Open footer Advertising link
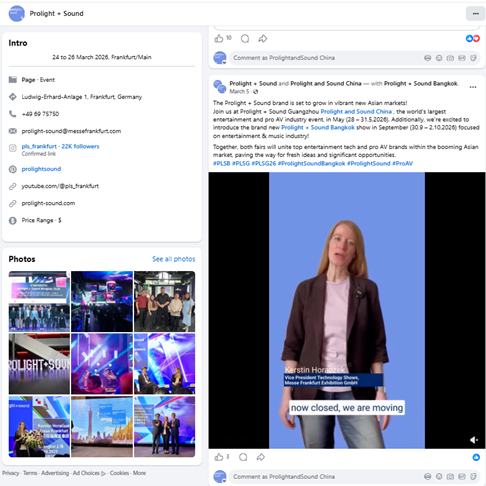The height and width of the screenshot is (486, 486). click(55, 473)
